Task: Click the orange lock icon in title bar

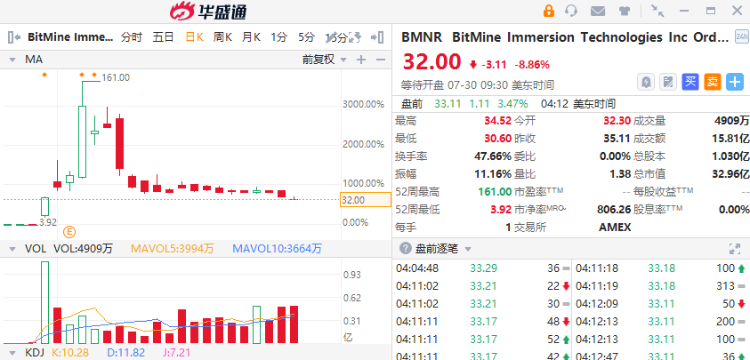Action: click(549, 11)
